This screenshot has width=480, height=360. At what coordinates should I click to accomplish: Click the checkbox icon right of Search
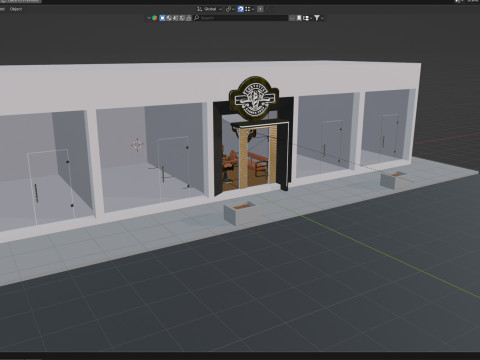[292, 18]
